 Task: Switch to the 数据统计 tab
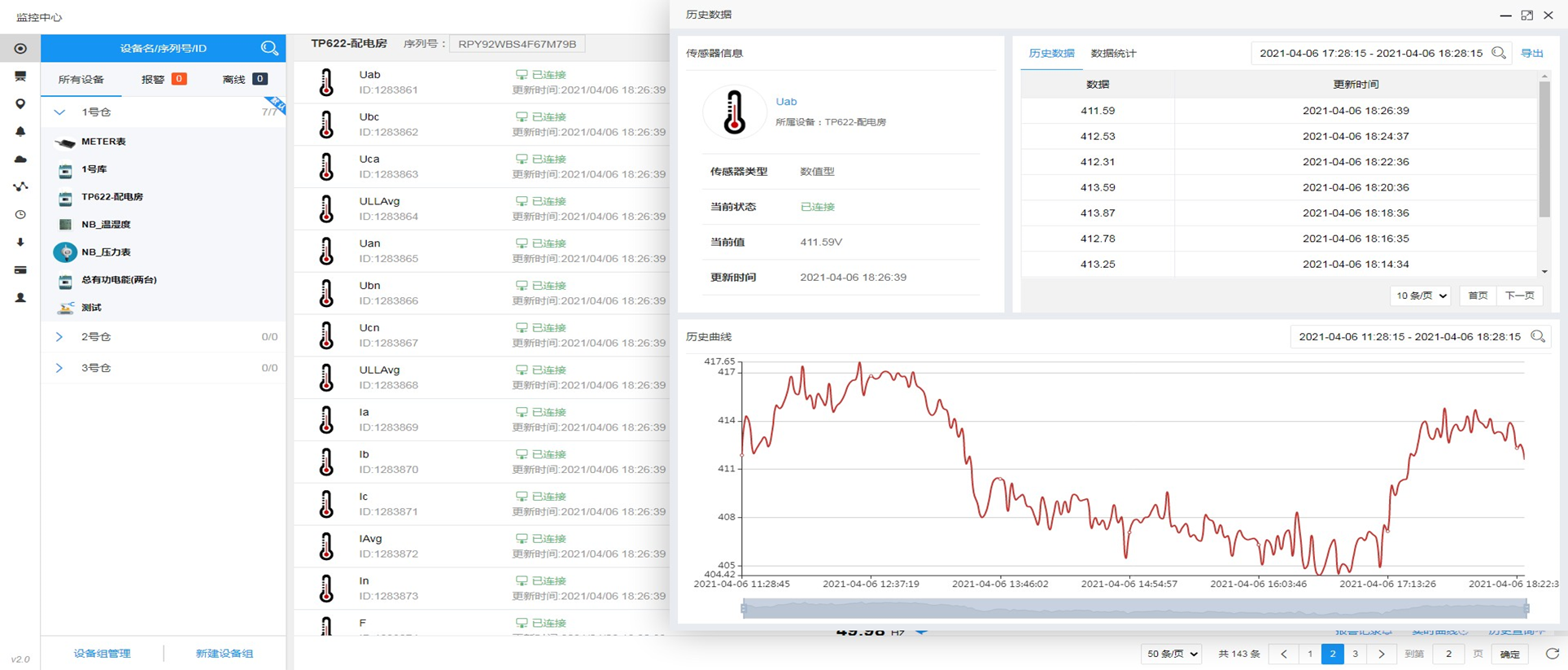click(1113, 54)
